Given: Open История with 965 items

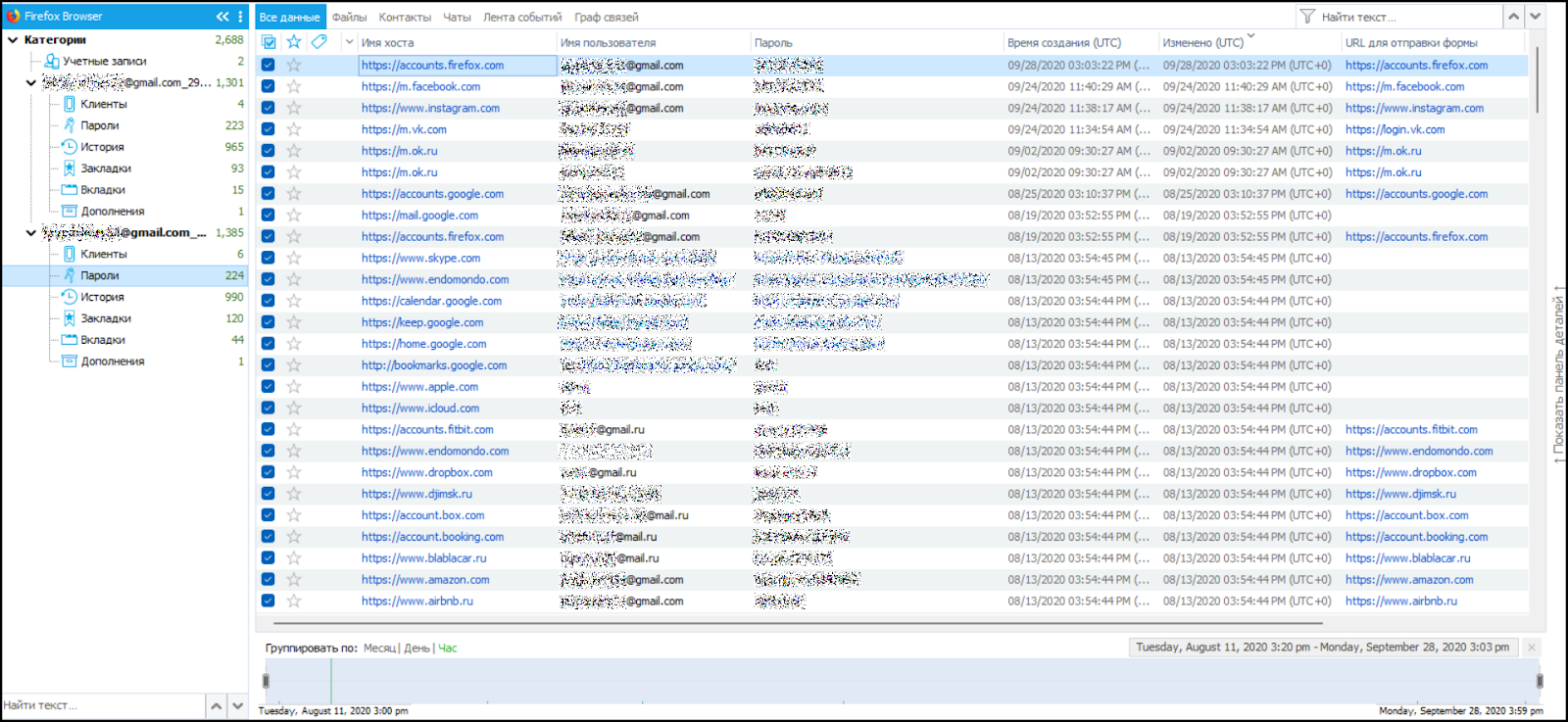Looking at the screenshot, I should coord(102,147).
